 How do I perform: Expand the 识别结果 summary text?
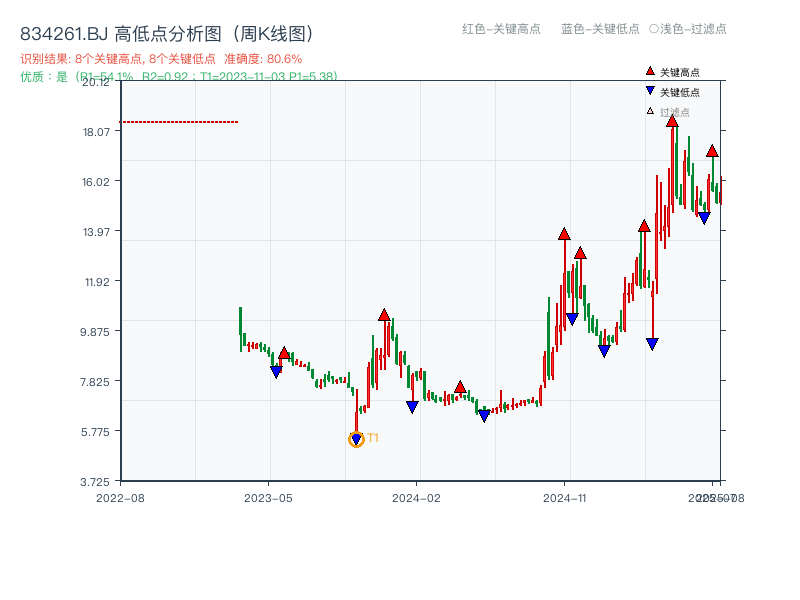[120, 58]
